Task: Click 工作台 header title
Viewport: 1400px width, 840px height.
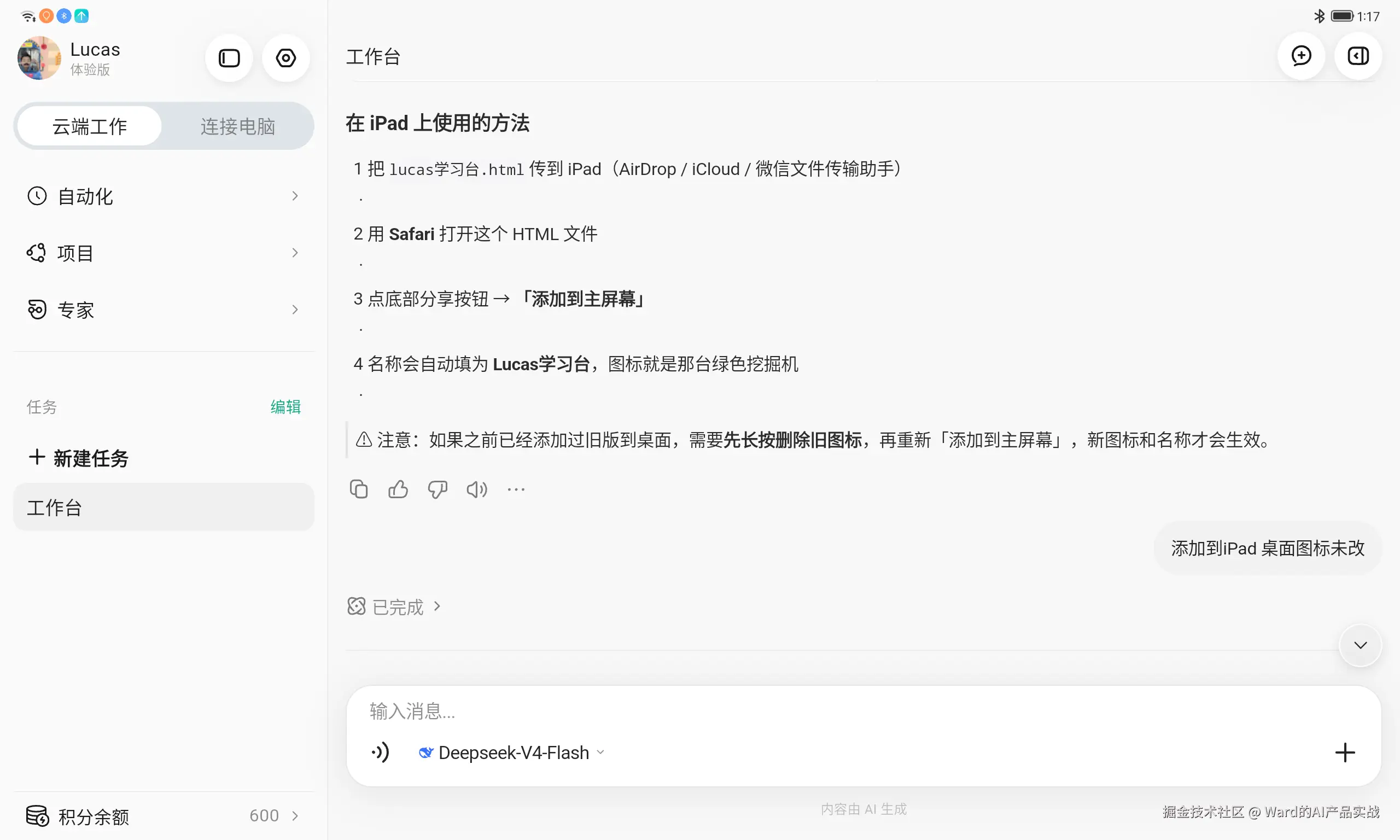Action: point(374,57)
